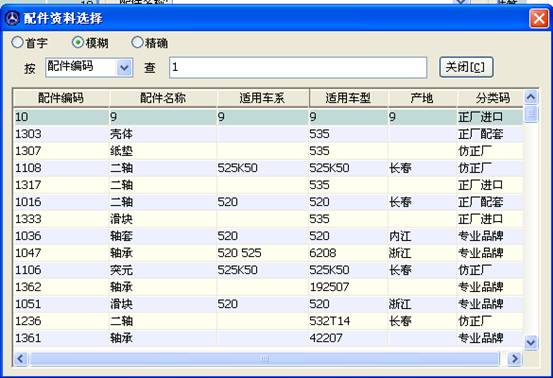Screen dimensions: 553x378
Task: Select part code 1317
Action: tap(28, 185)
